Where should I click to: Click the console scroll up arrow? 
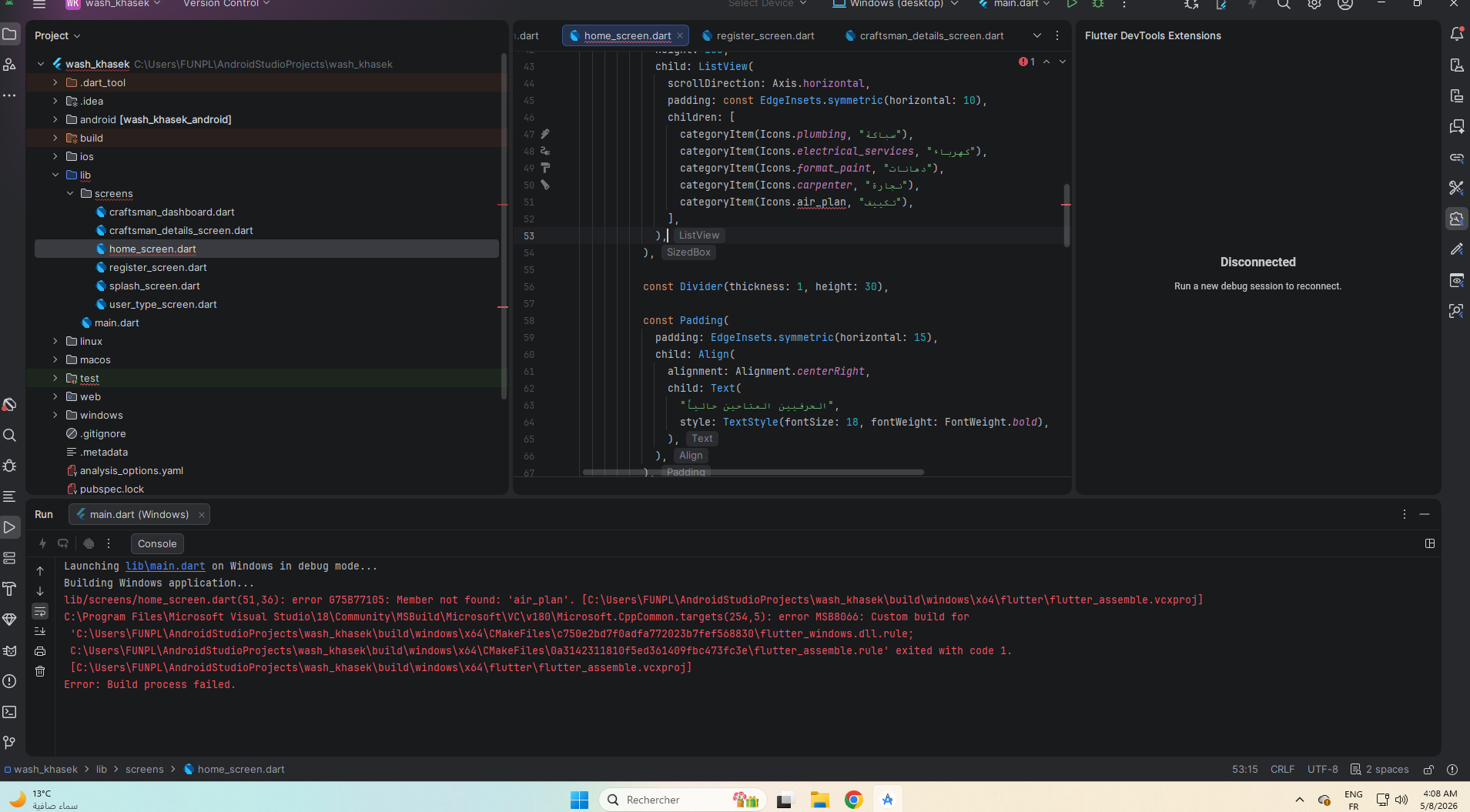(x=40, y=571)
